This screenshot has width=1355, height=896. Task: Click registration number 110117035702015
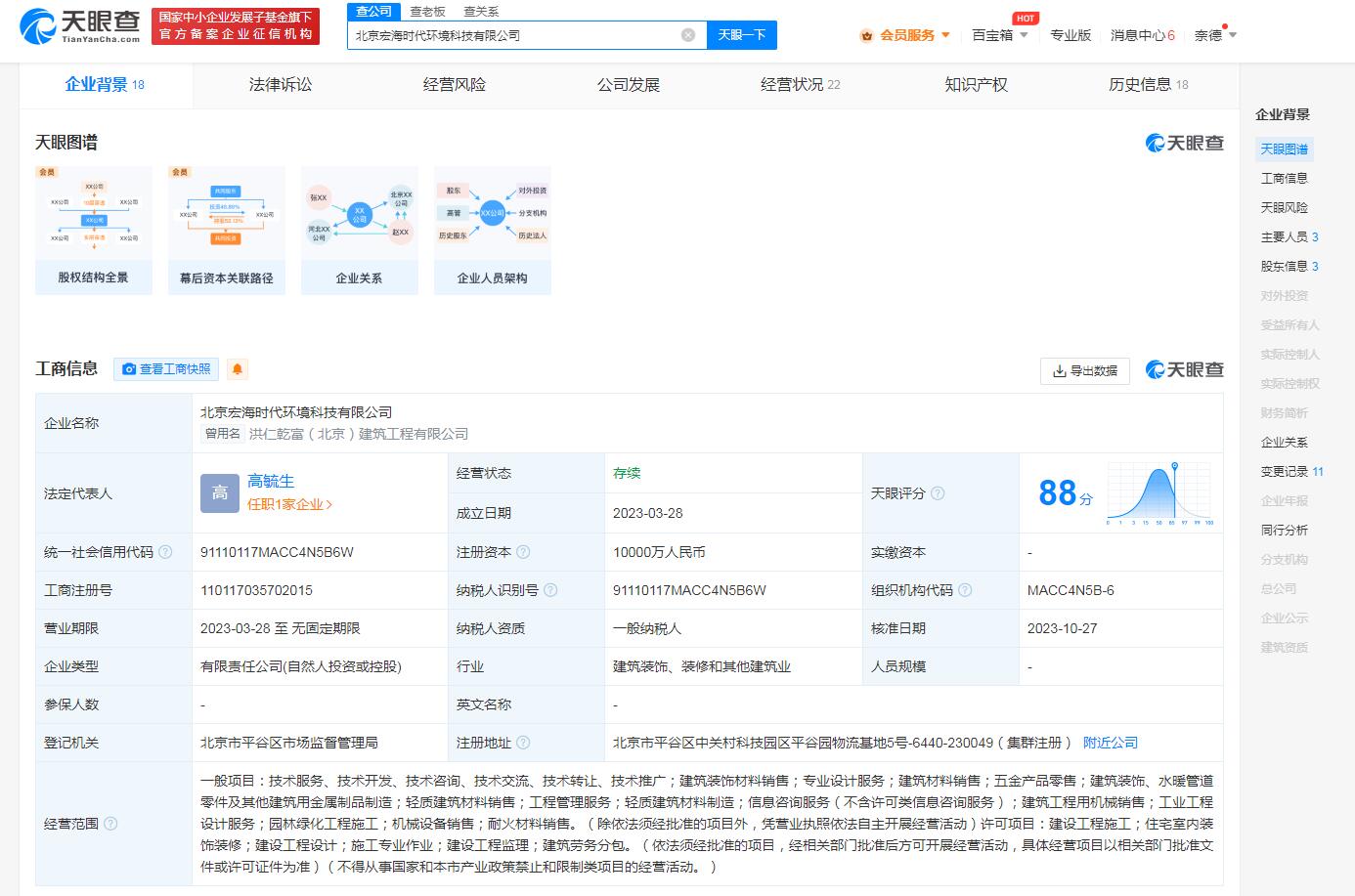click(256, 590)
